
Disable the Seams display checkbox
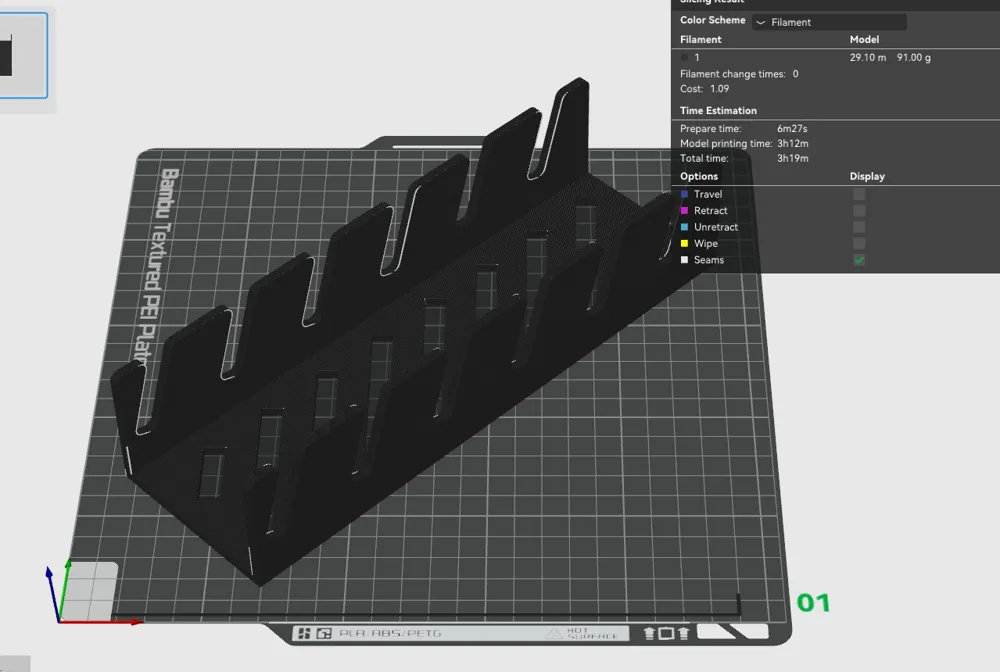click(859, 260)
